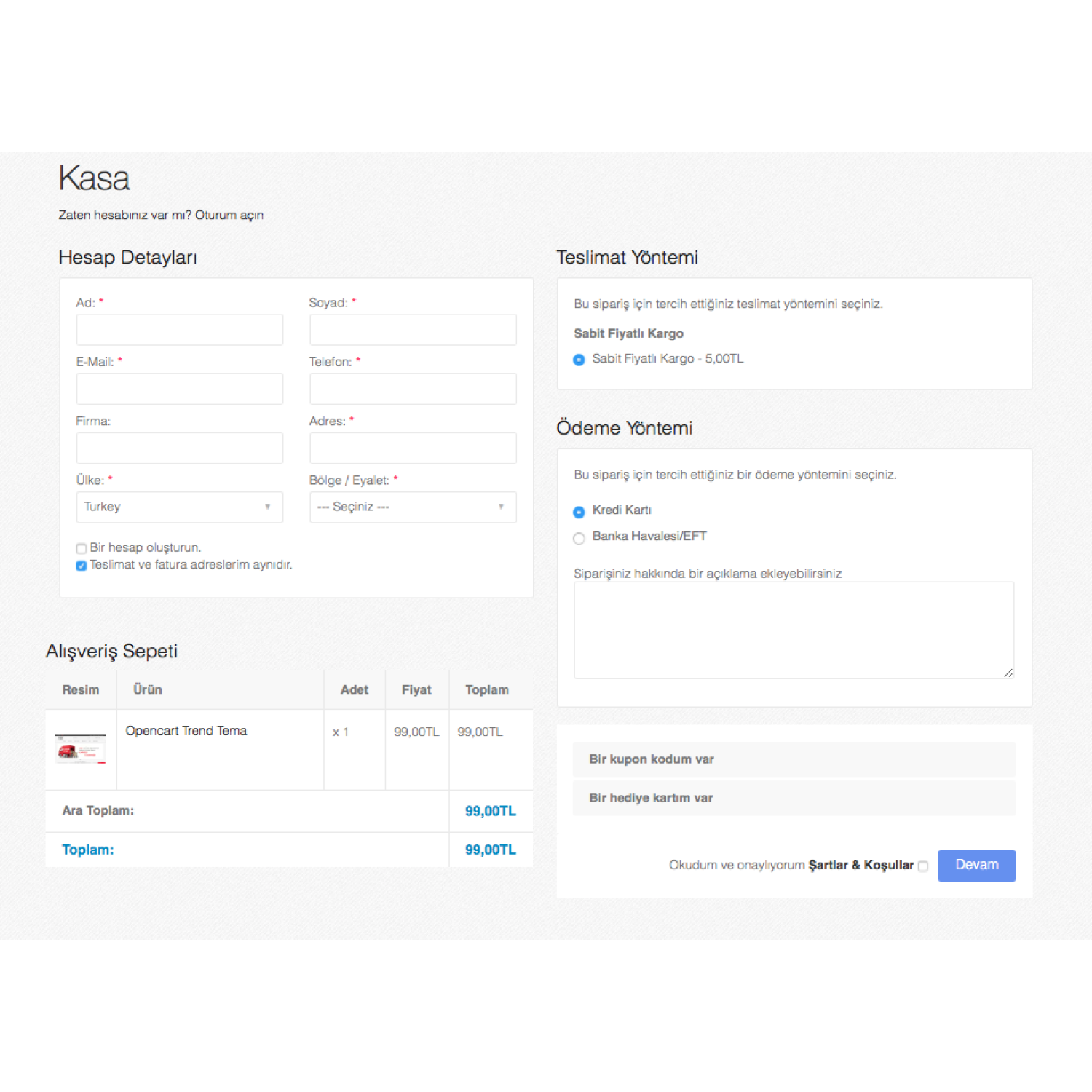This screenshot has height=1092, width=1092.
Task: Click the Ürün column header
Action: (148, 689)
